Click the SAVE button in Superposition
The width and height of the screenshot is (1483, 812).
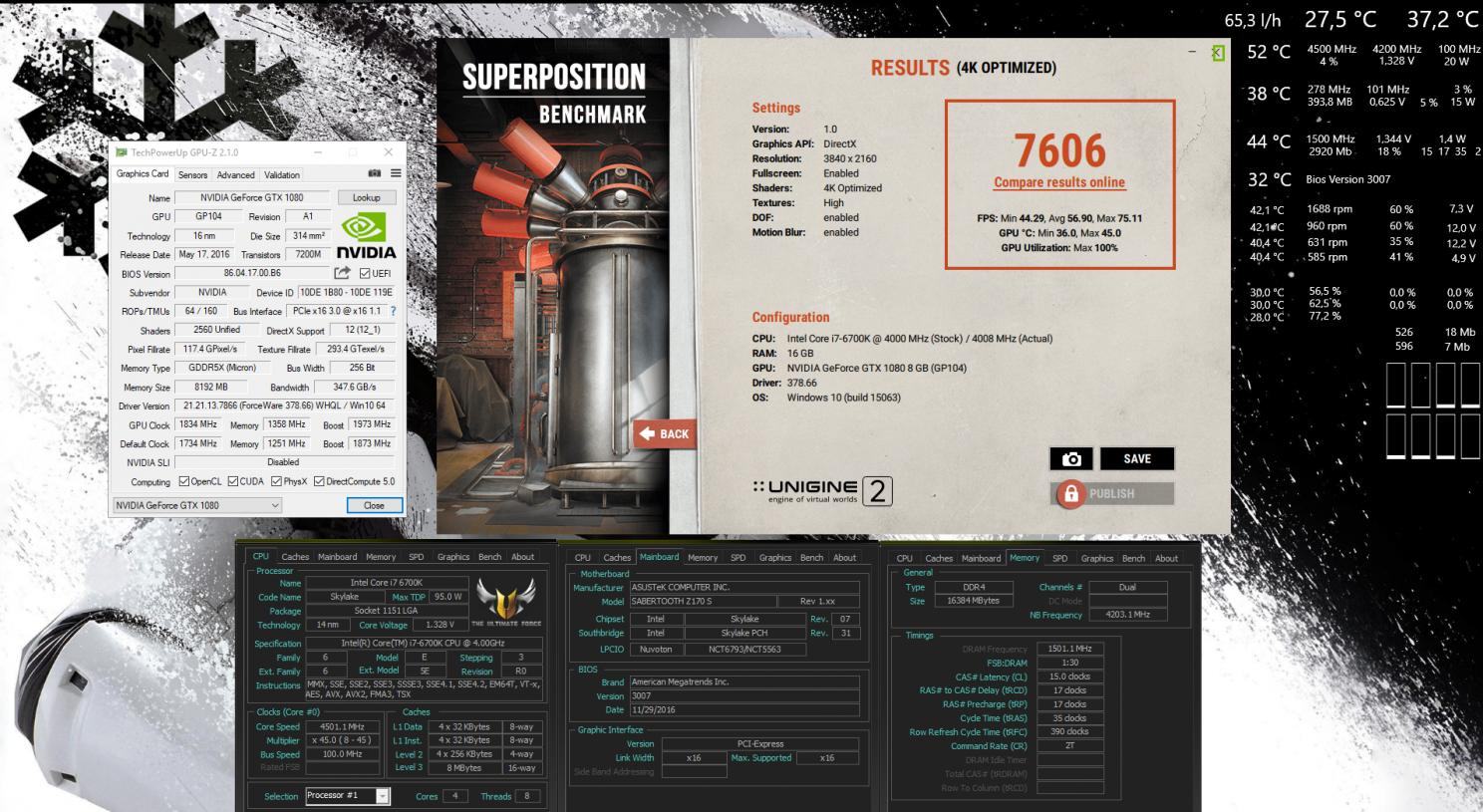[x=1137, y=459]
